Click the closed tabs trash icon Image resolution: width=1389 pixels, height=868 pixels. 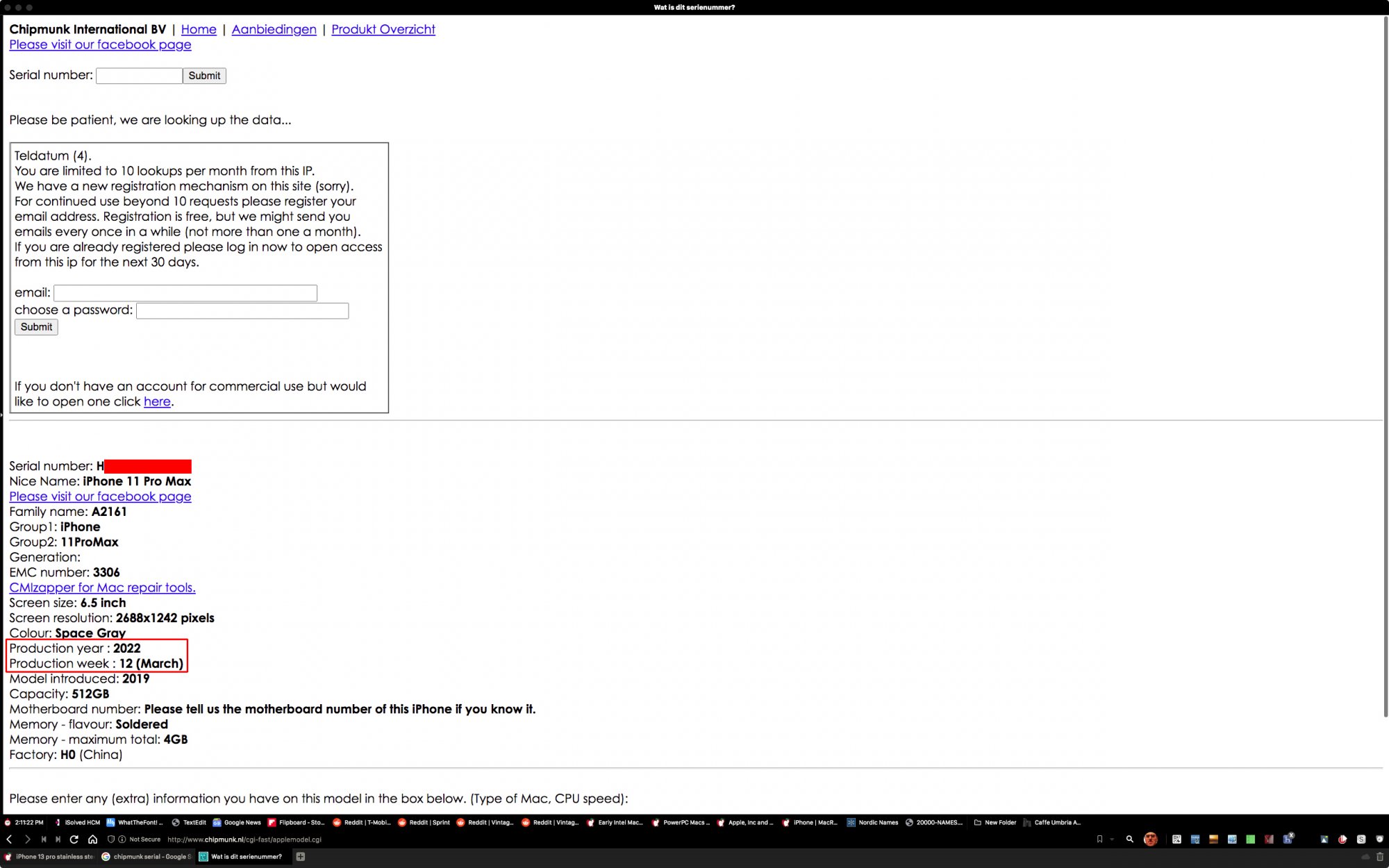pyautogui.click(x=1379, y=857)
